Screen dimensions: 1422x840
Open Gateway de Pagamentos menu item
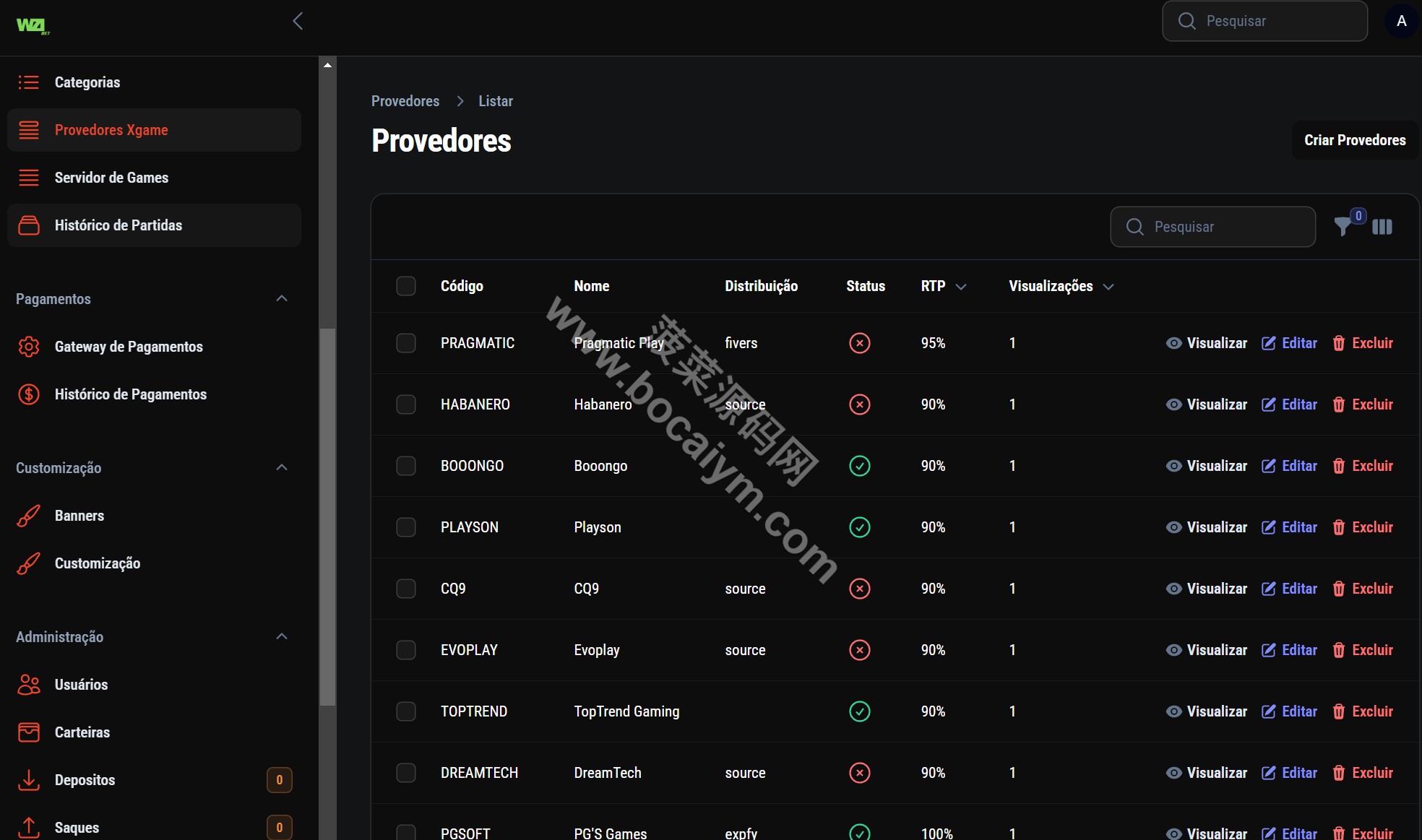tap(154, 347)
